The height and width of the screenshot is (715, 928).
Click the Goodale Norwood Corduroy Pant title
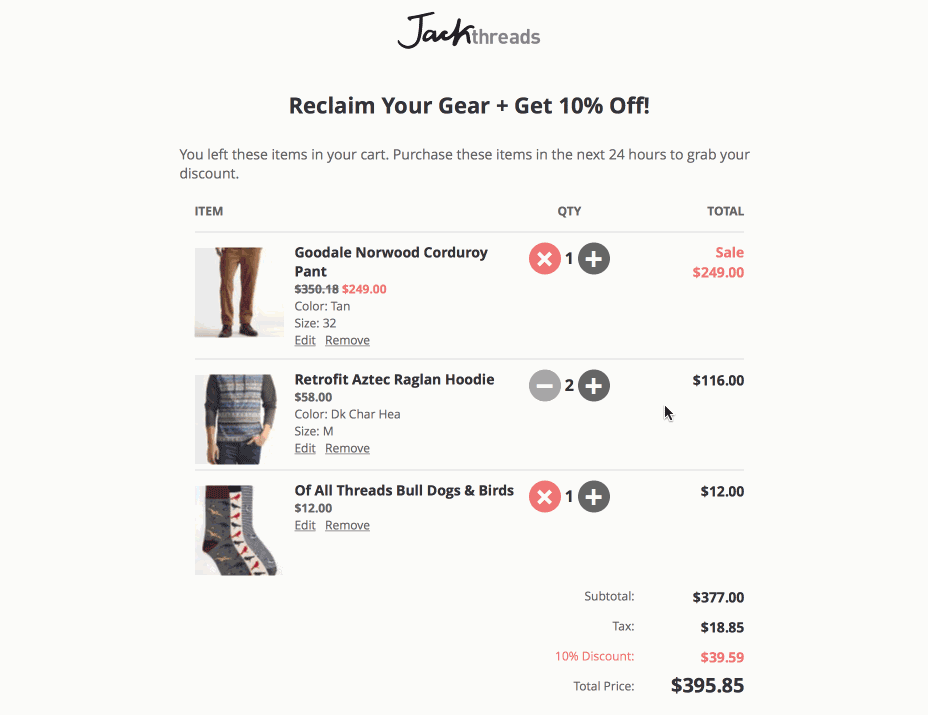point(391,262)
